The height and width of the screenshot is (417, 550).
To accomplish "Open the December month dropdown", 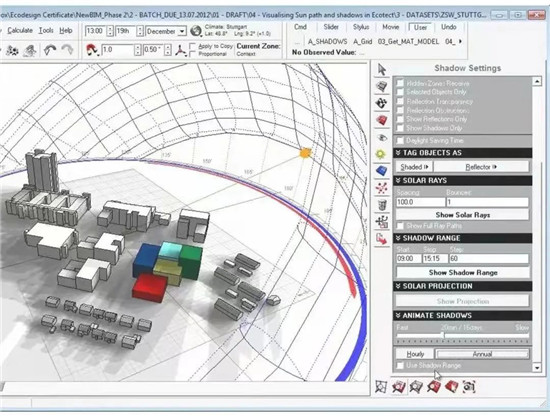I will [x=166, y=31].
